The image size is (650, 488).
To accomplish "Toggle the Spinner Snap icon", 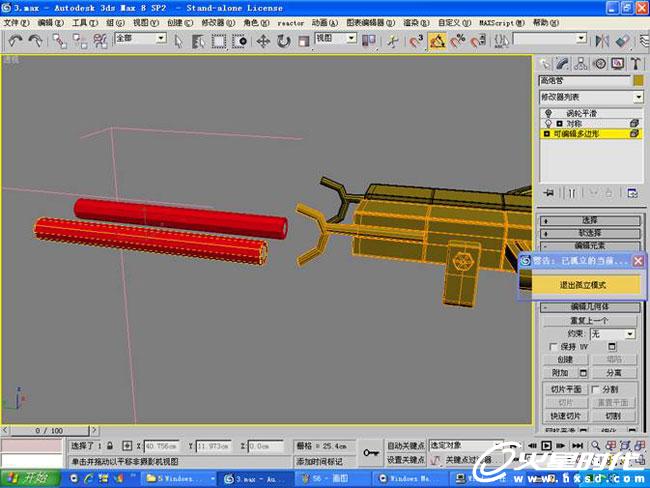I will 478,41.
